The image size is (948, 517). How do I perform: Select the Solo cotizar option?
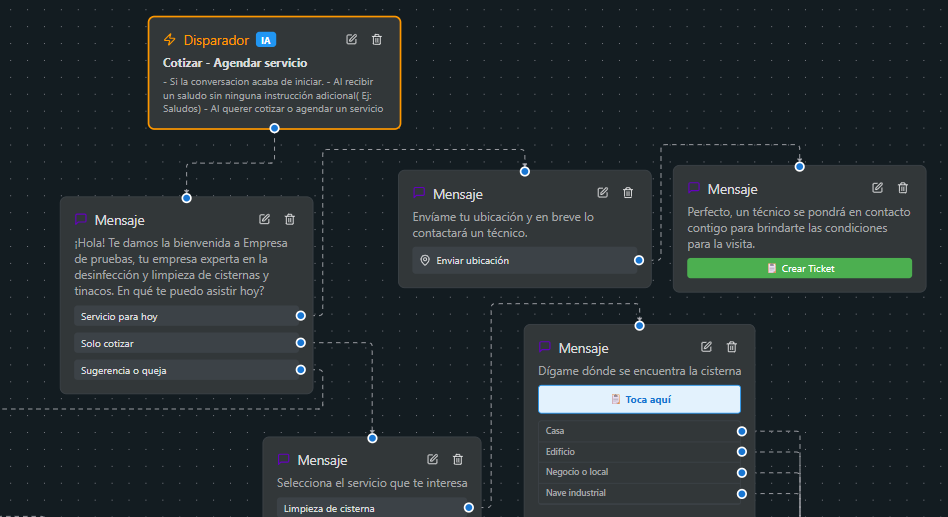187,343
